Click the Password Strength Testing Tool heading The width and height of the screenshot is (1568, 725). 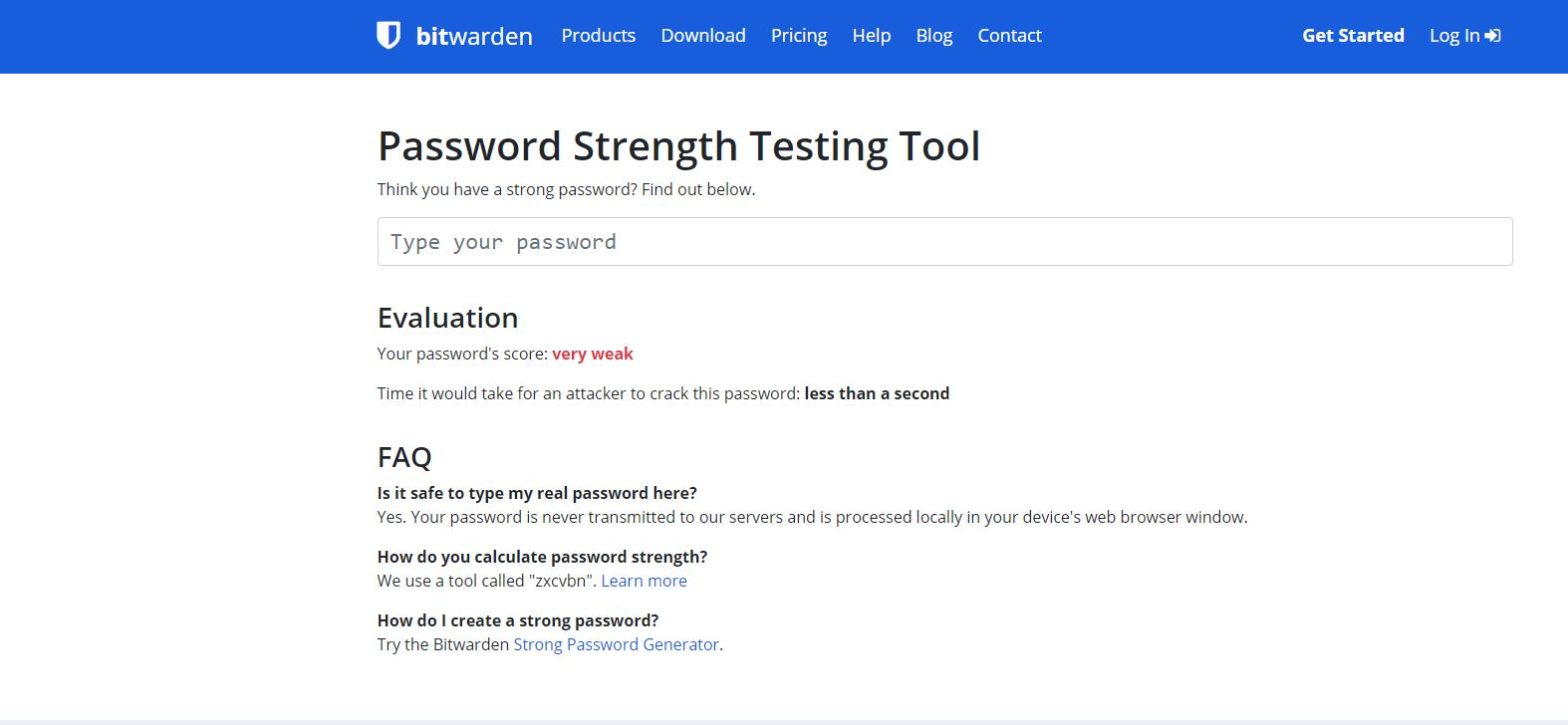(679, 146)
